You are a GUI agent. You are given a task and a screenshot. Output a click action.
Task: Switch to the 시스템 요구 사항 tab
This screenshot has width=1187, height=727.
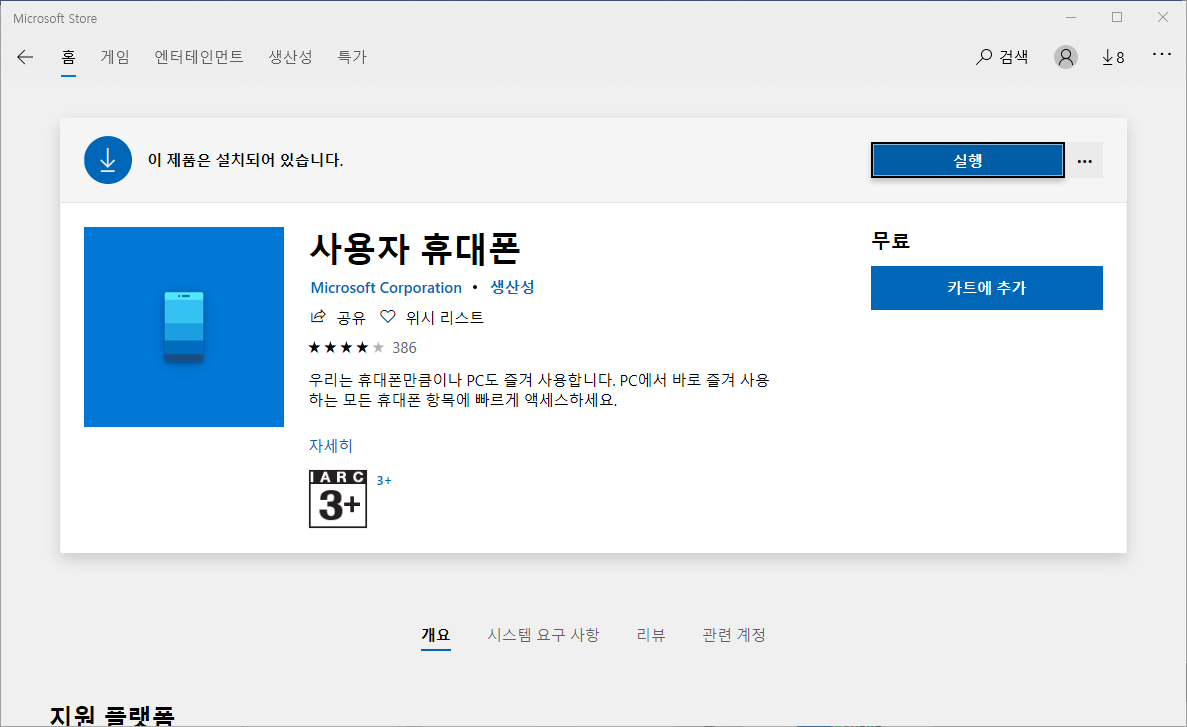[543, 635]
